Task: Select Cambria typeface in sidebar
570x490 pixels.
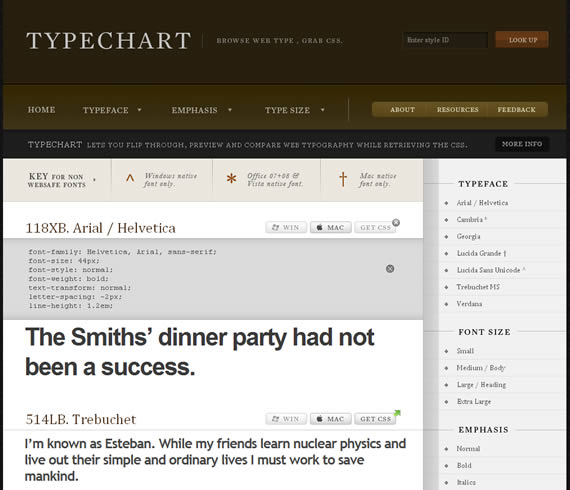Action: (x=471, y=220)
